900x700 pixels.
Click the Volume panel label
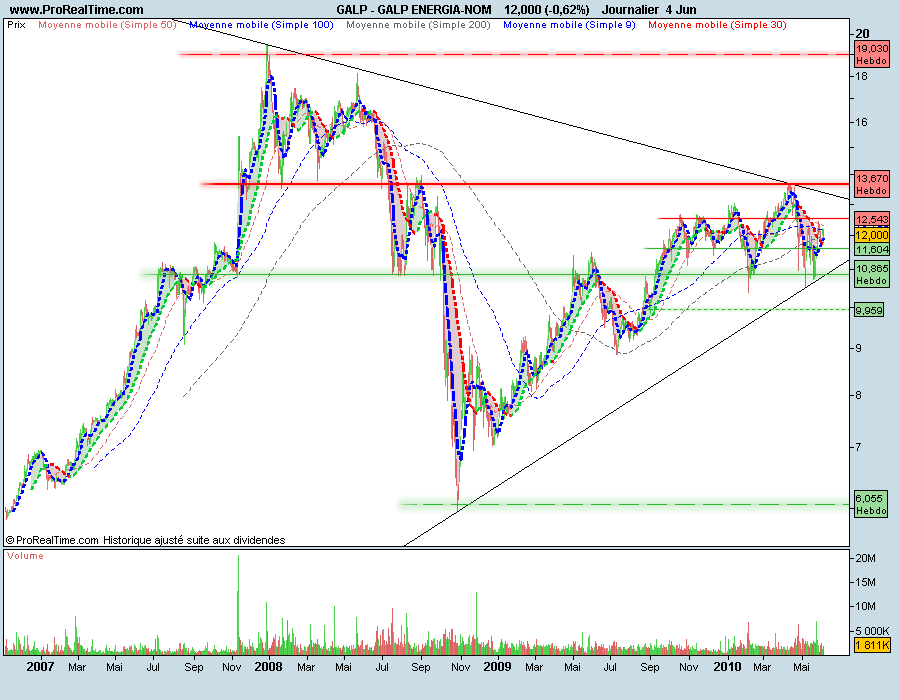pos(25,555)
